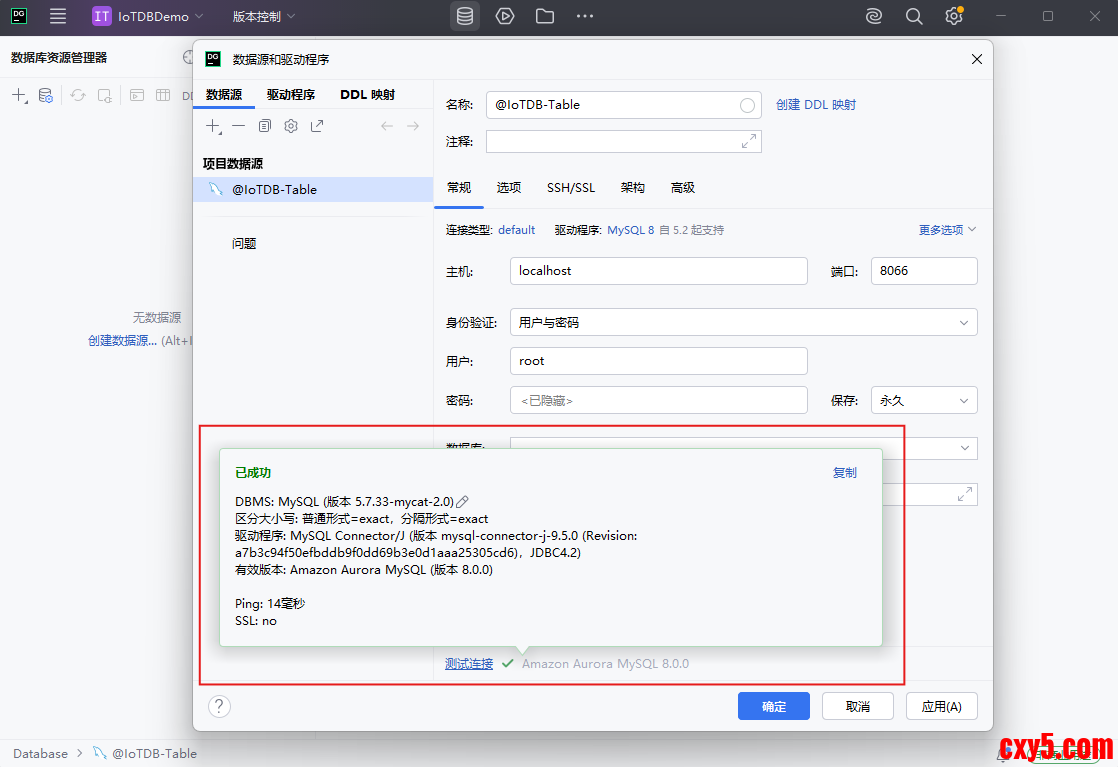
Task: Open the IoTDBDemo project dropdown
Action: pyautogui.click(x=148, y=16)
